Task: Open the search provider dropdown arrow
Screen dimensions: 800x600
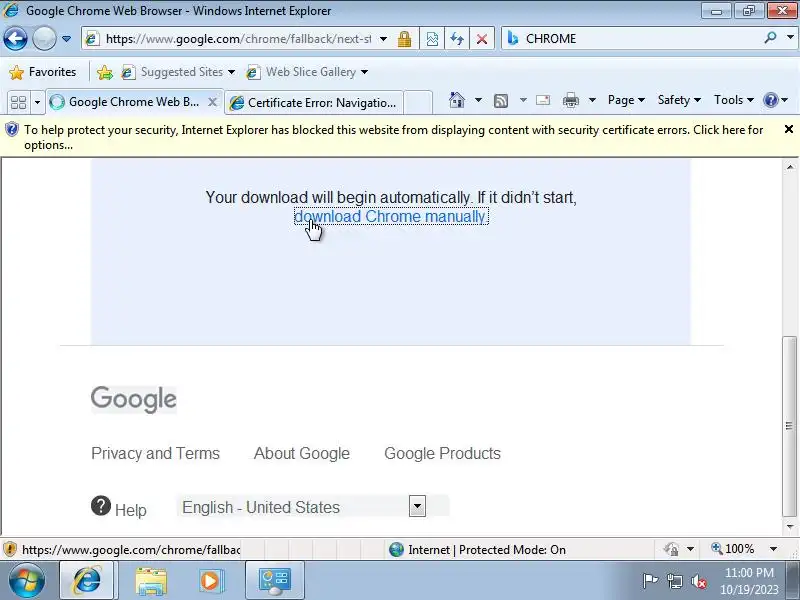Action: tap(790, 37)
